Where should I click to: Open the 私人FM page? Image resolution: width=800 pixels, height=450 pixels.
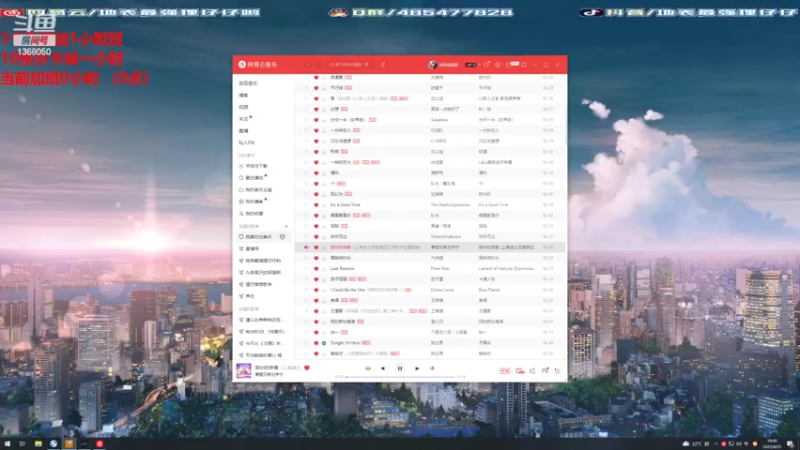click(246, 143)
